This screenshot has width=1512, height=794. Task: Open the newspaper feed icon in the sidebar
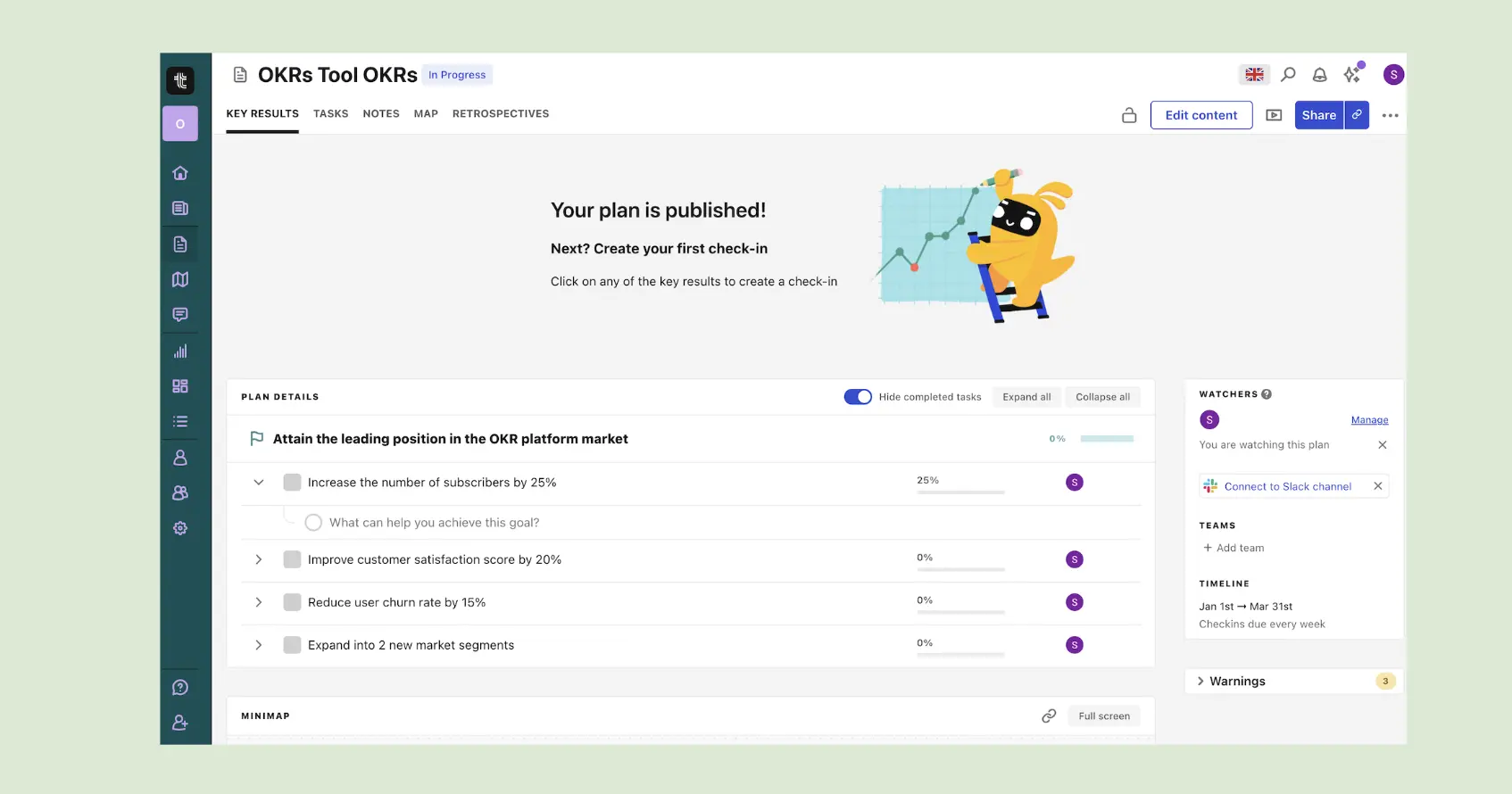point(180,208)
